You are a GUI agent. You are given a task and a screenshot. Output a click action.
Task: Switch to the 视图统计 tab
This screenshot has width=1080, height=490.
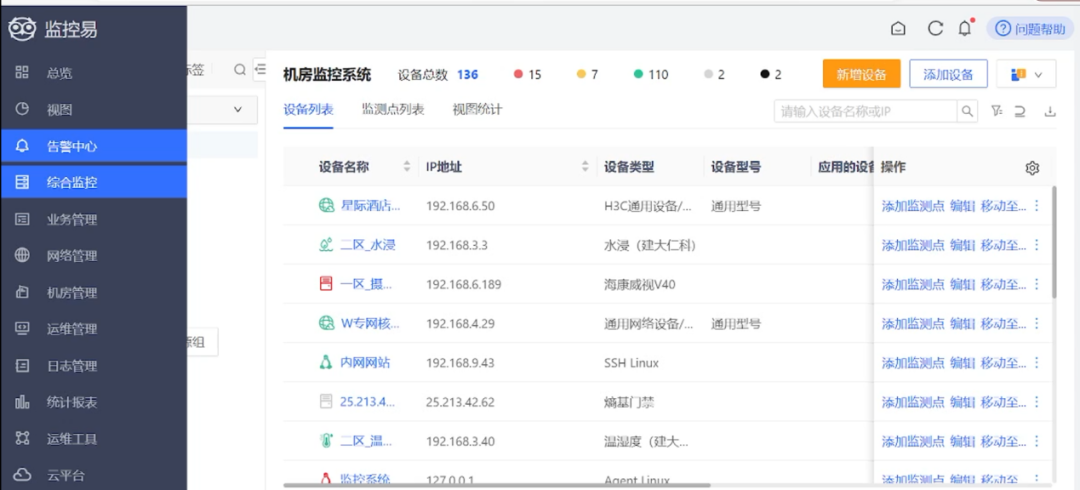(477, 110)
